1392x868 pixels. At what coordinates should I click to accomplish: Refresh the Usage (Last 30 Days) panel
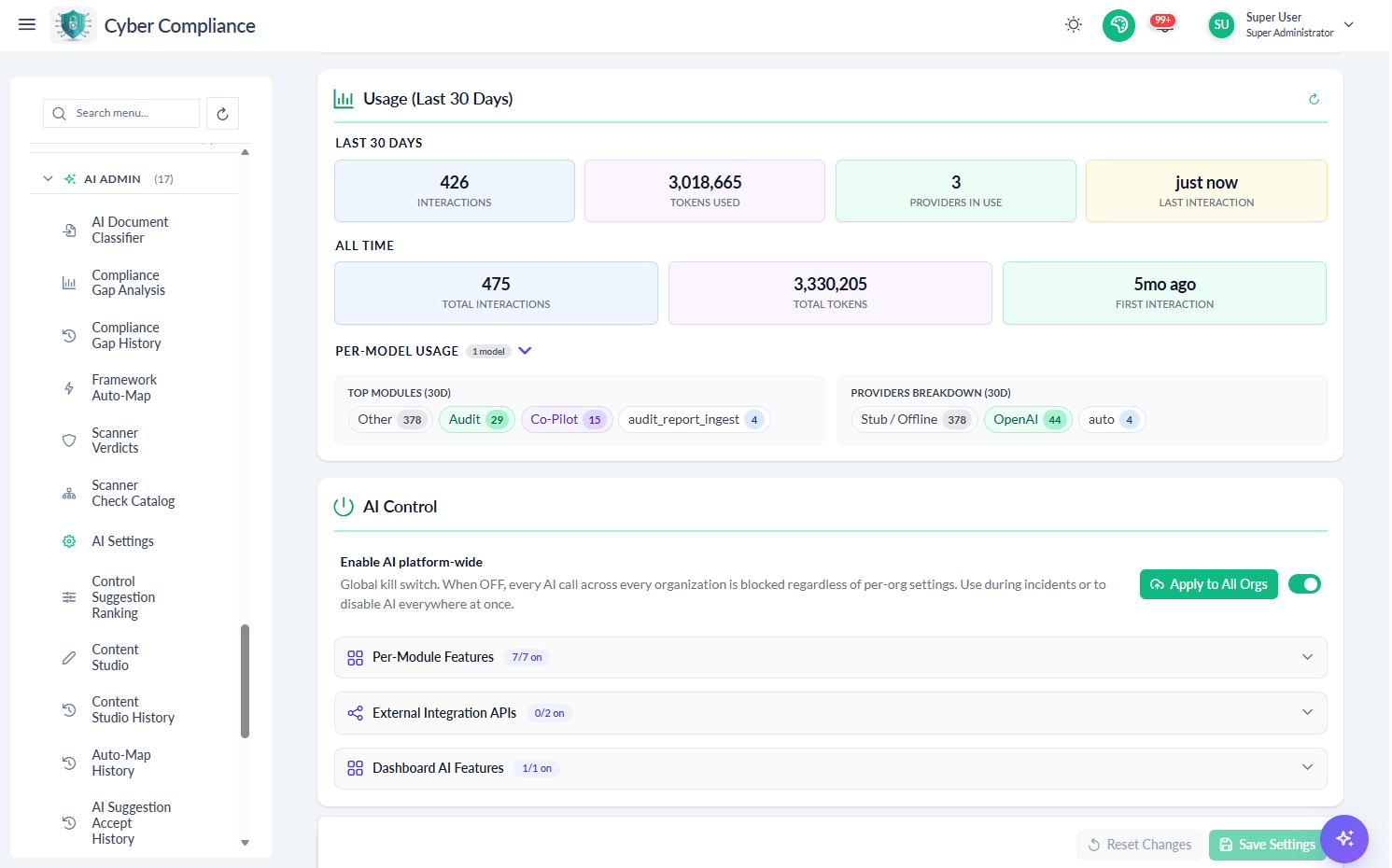tap(1314, 99)
